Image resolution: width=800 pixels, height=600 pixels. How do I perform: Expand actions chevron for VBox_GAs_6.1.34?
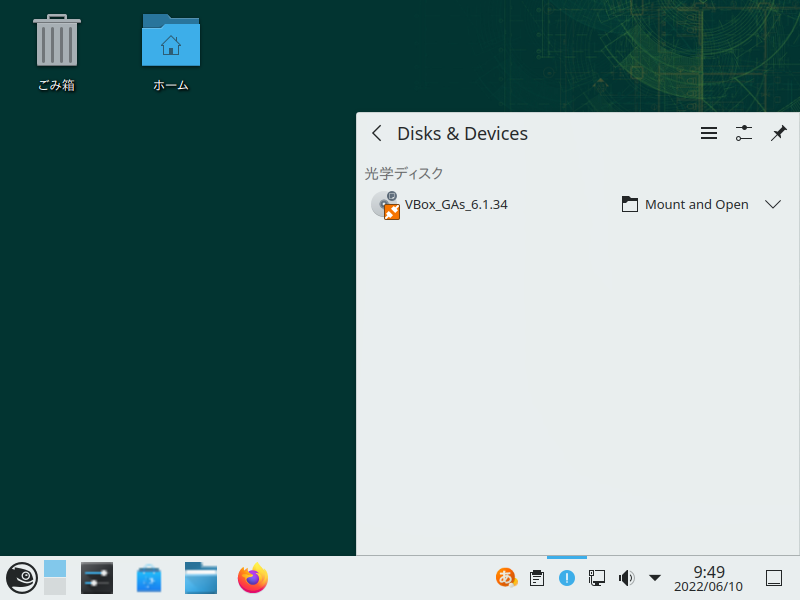click(x=773, y=205)
